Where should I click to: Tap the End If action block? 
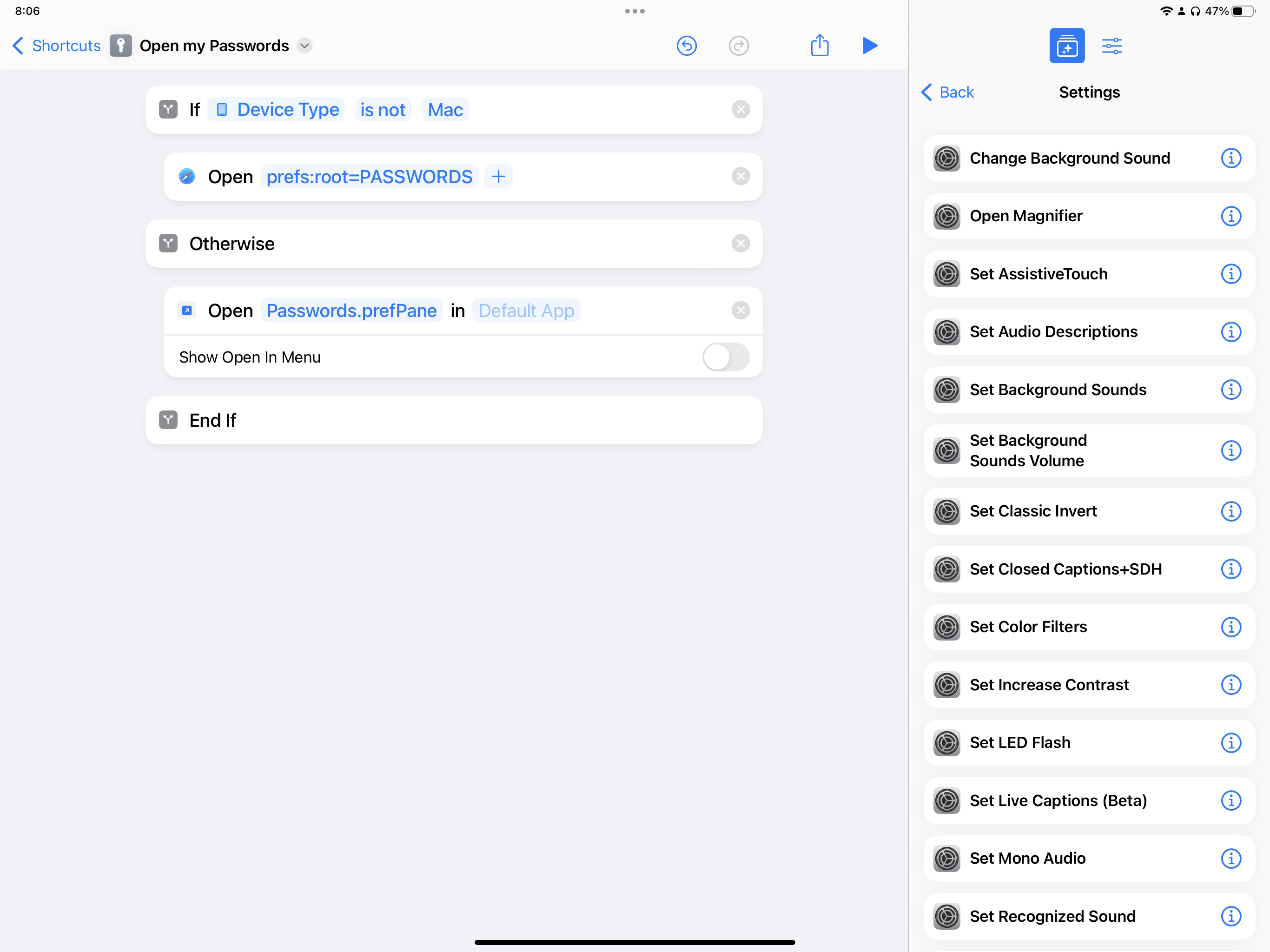coord(454,420)
